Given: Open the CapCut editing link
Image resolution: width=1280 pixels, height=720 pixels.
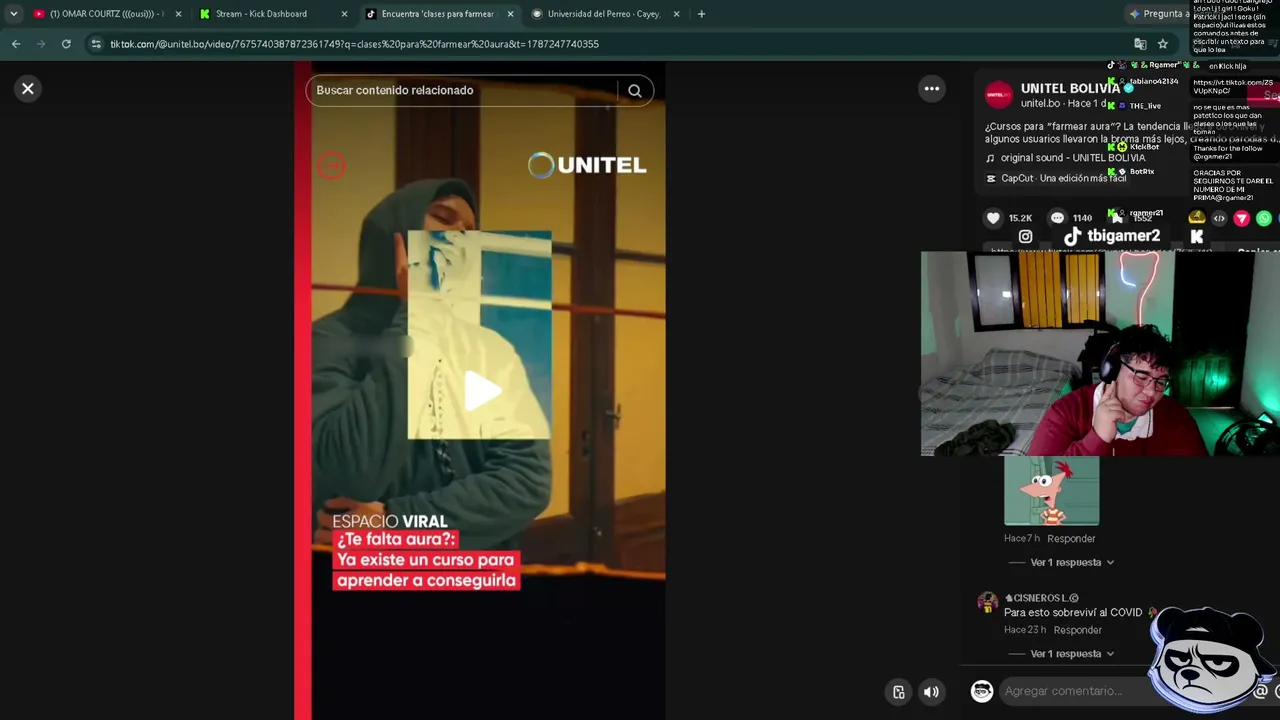Looking at the screenshot, I should [1056, 178].
